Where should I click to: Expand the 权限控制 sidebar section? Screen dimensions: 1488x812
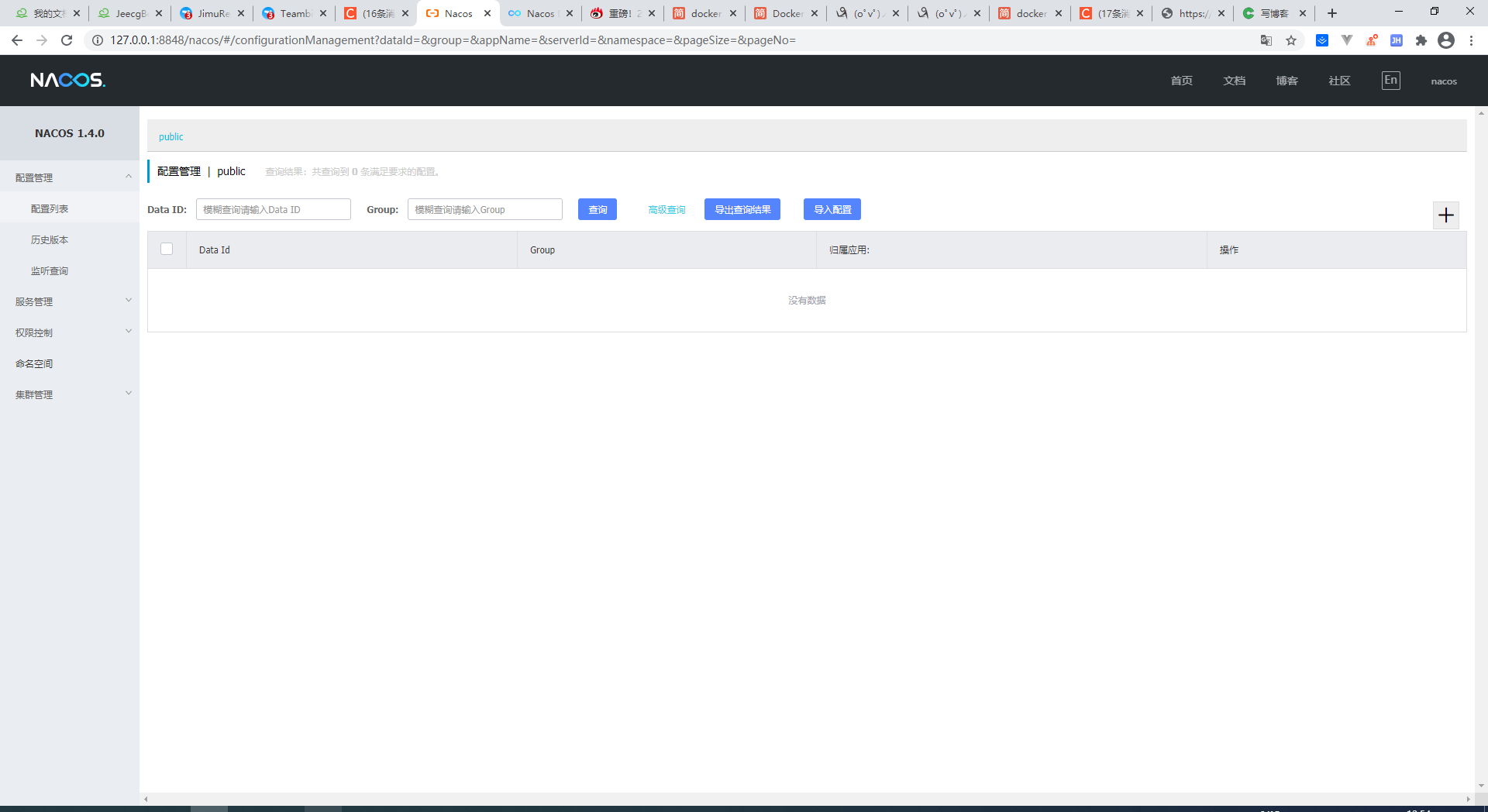click(x=70, y=332)
